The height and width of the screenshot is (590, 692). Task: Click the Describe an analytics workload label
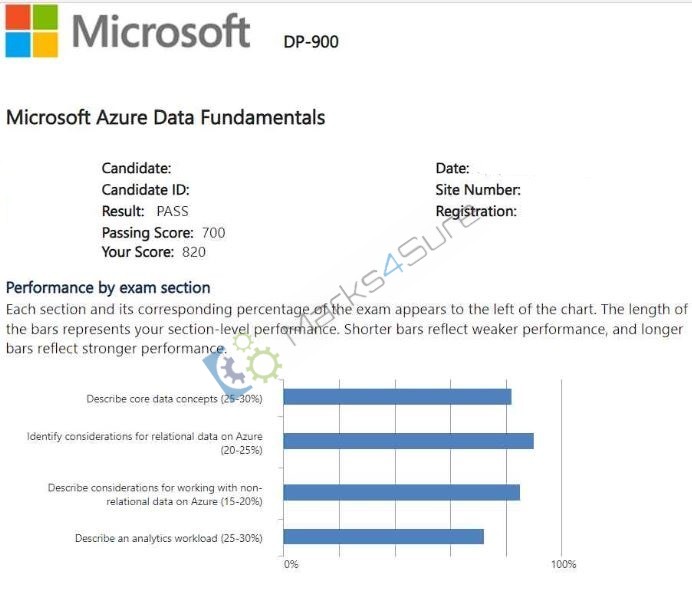169,538
